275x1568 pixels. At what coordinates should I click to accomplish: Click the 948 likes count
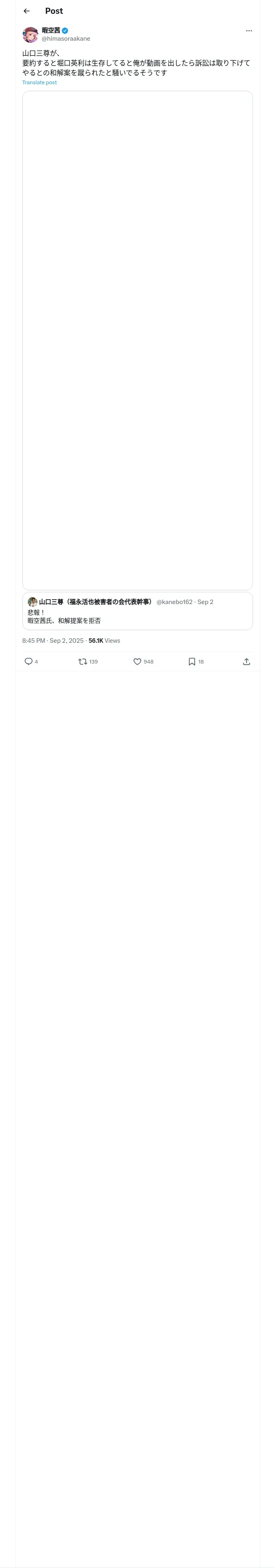tap(148, 661)
